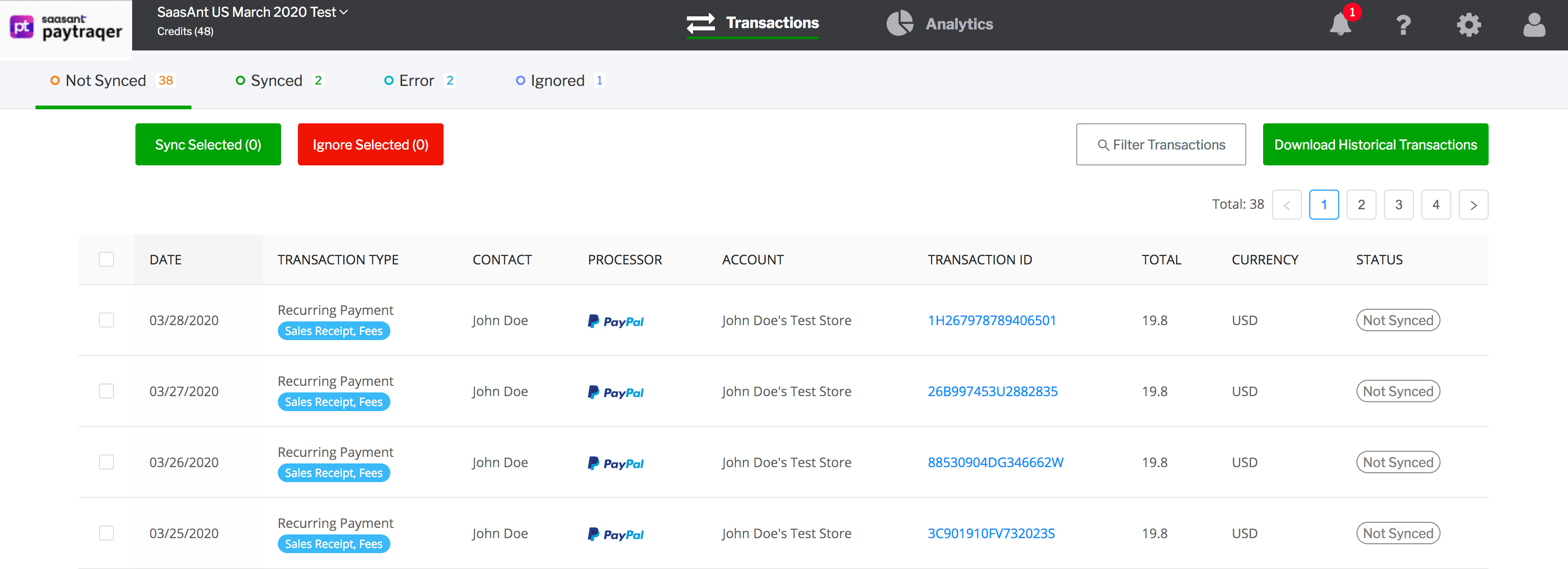Image resolution: width=1568 pixels, height=569 pixels.
Task: Open the settings gear icon
Action: point(1468,25)
